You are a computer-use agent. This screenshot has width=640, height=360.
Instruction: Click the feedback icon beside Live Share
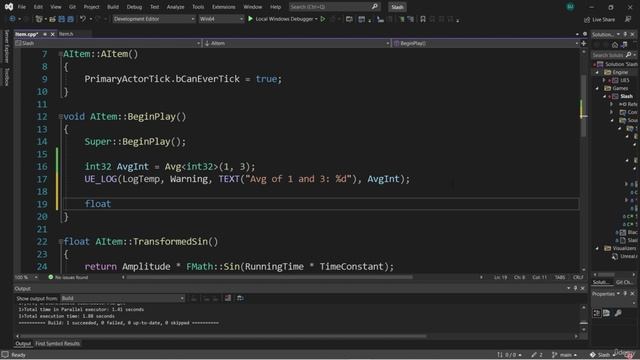point(628,19)
